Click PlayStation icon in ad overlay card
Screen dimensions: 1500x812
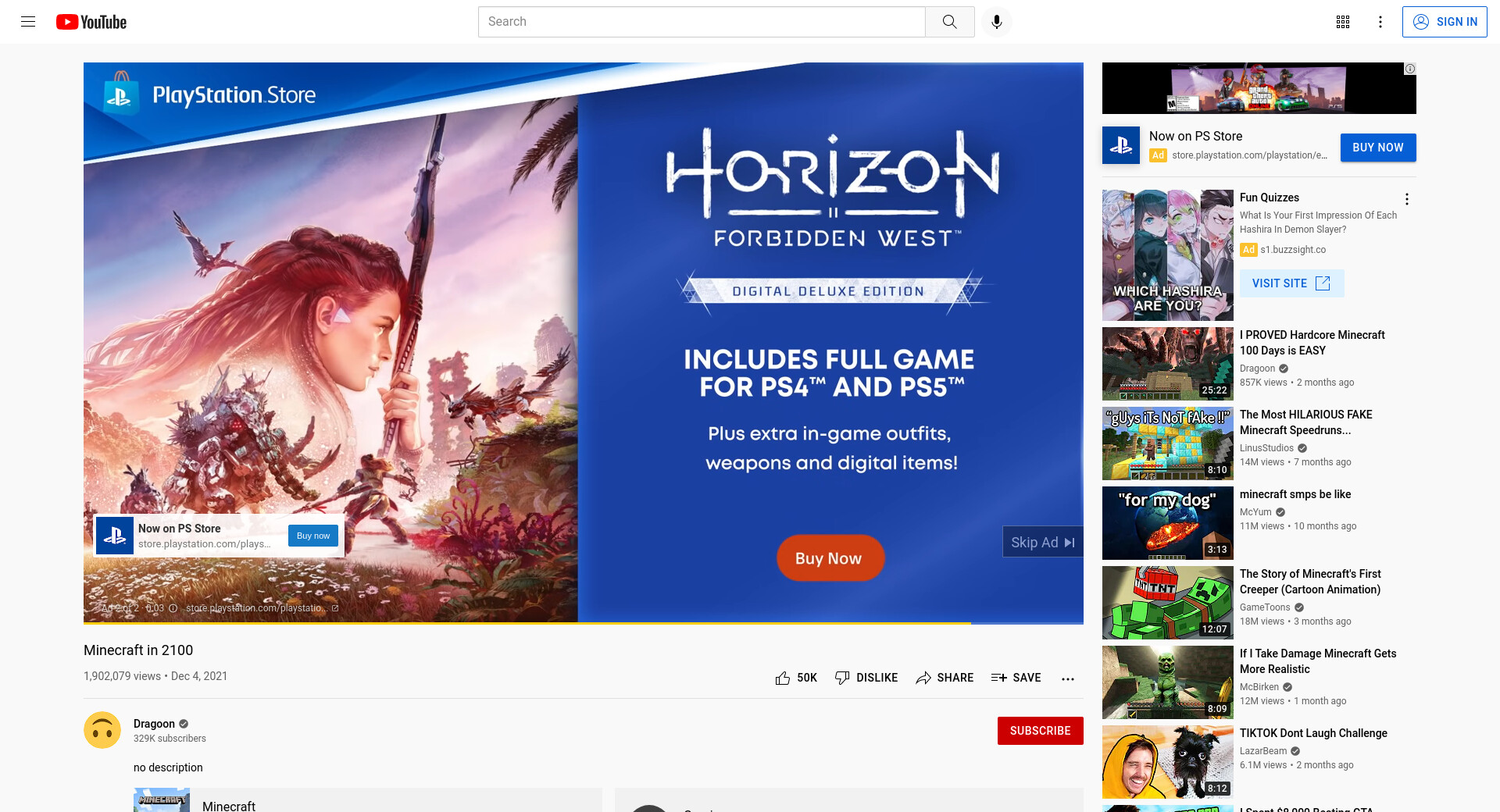(x=115, y=536)
